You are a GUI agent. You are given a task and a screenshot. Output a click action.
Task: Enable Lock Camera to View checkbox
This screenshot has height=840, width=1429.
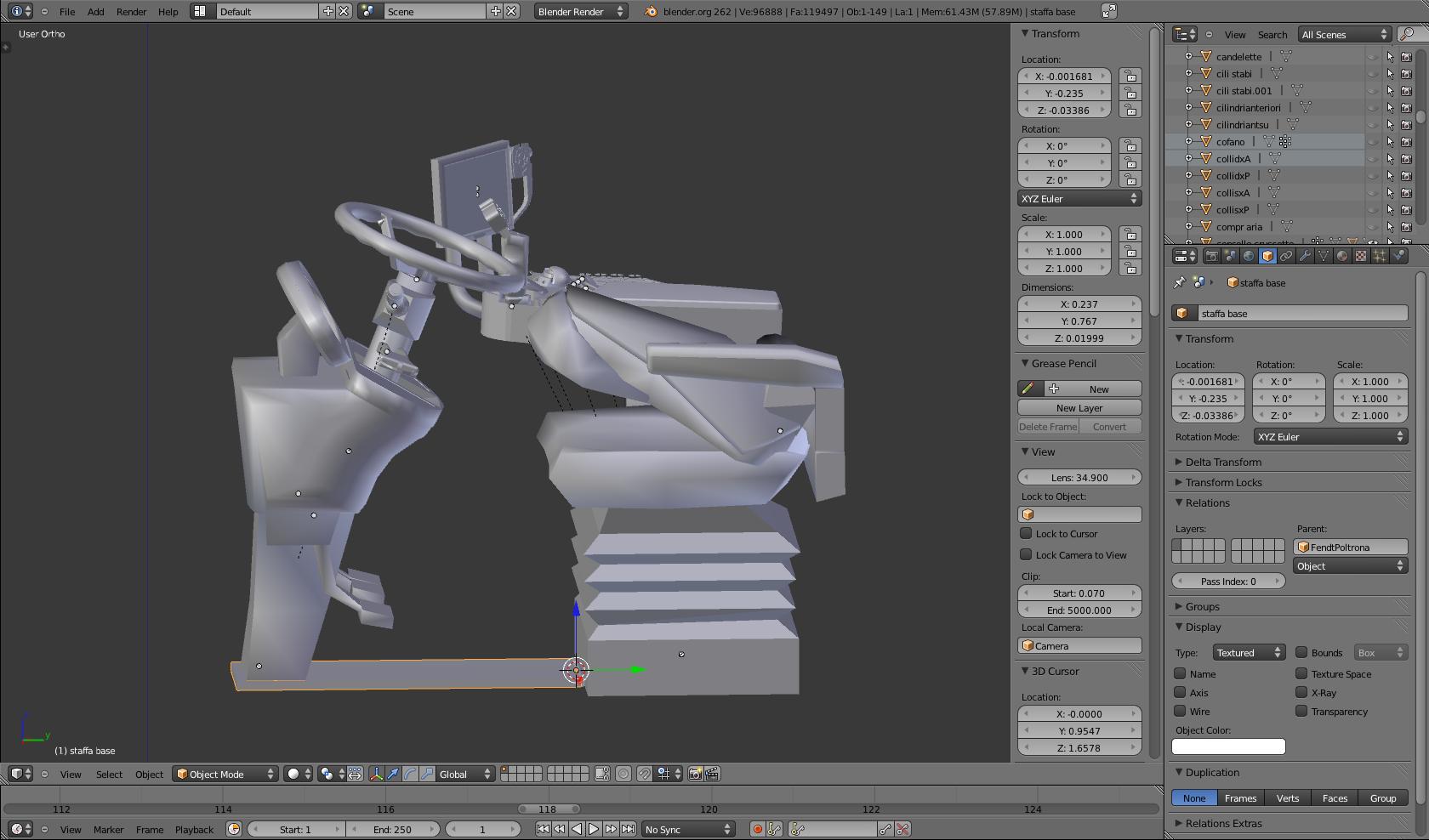tap(1026, 554)
